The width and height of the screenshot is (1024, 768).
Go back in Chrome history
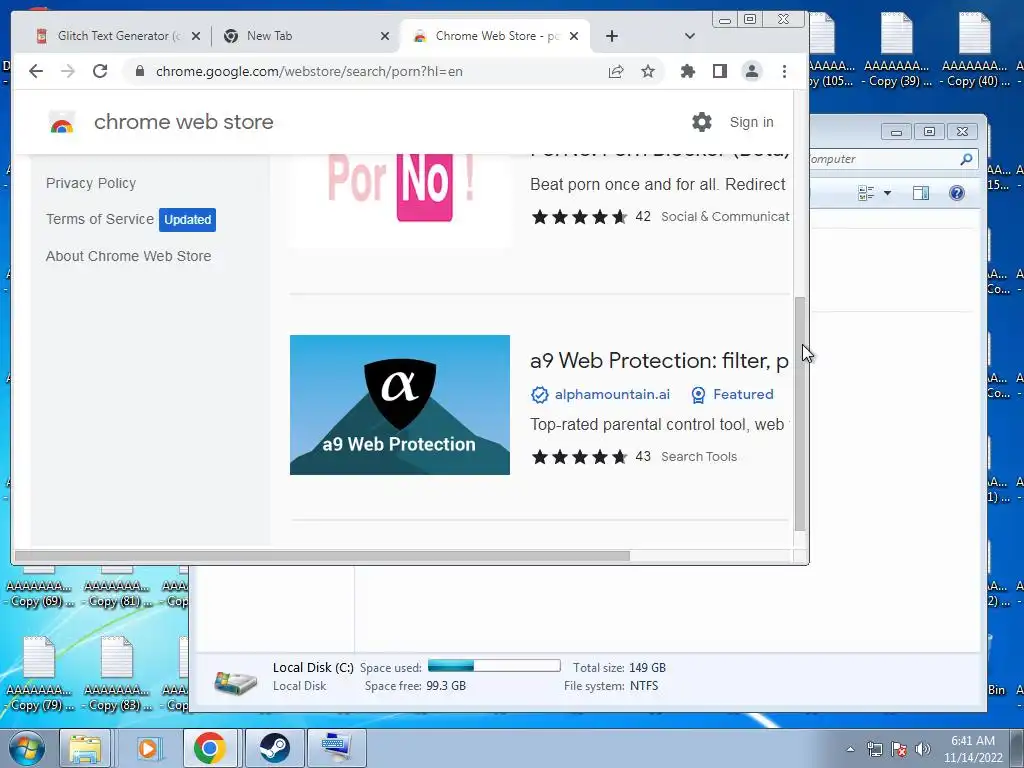point(36,71)
